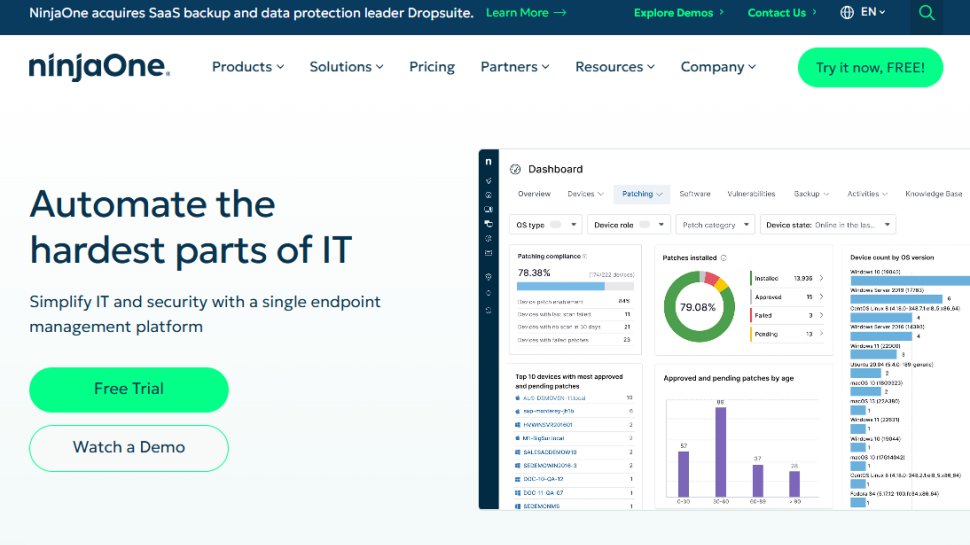This screenshot has height=545, width=970.
Task: Click the globe language icon
Action: click(847, 12)
